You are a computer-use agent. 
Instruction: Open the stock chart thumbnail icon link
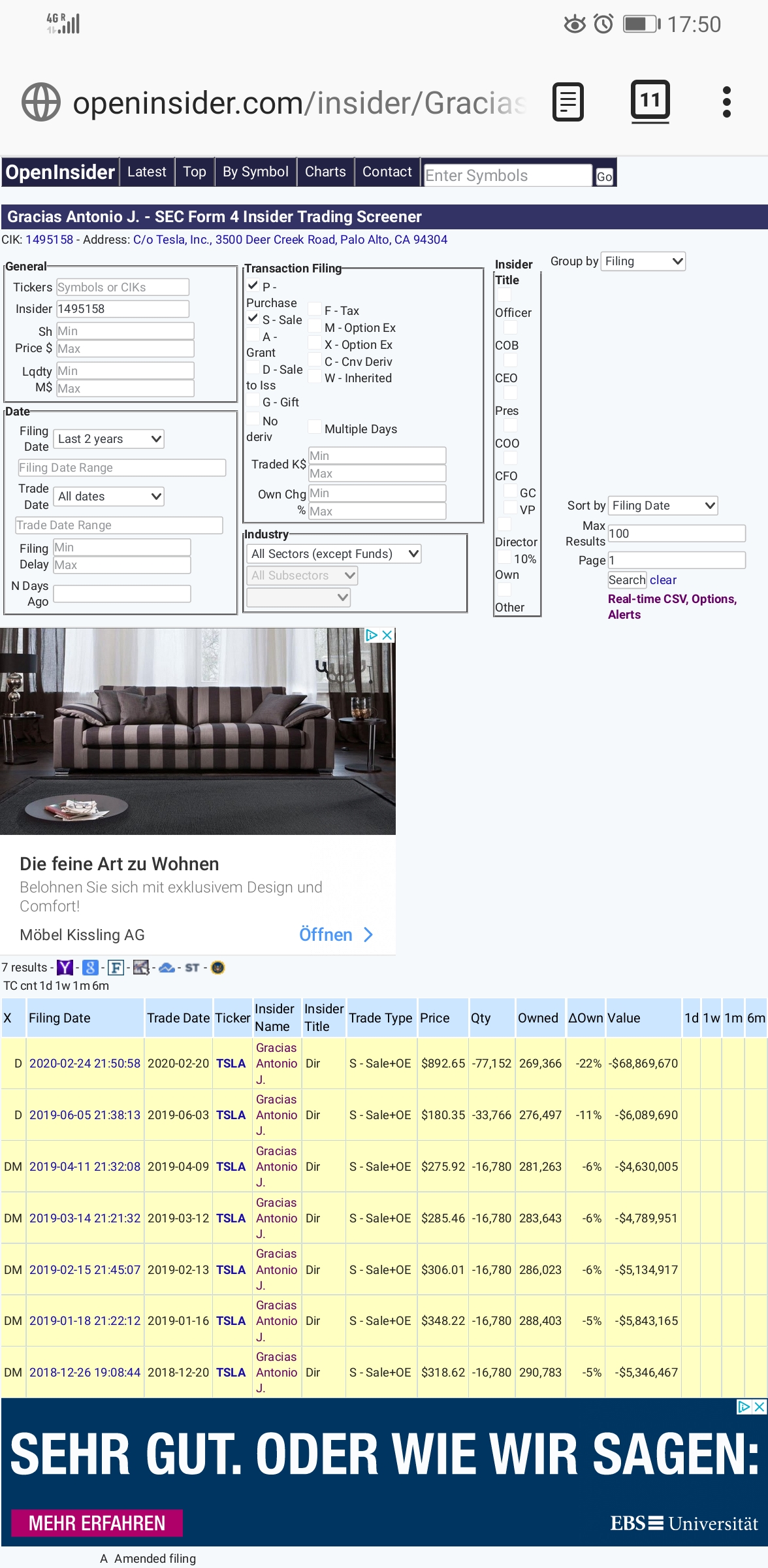click(141, 968)
